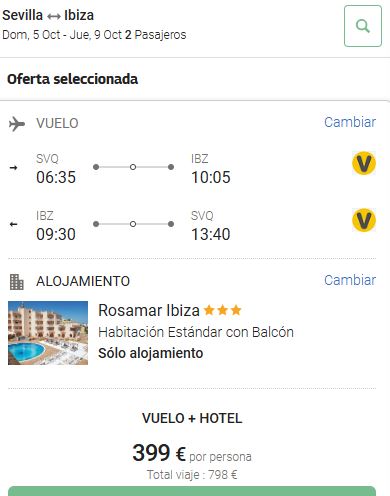The height and width of the screenshot is (496, 390).
Task: Select the Sevilla Ibiza route header
Action: [48, 15]
